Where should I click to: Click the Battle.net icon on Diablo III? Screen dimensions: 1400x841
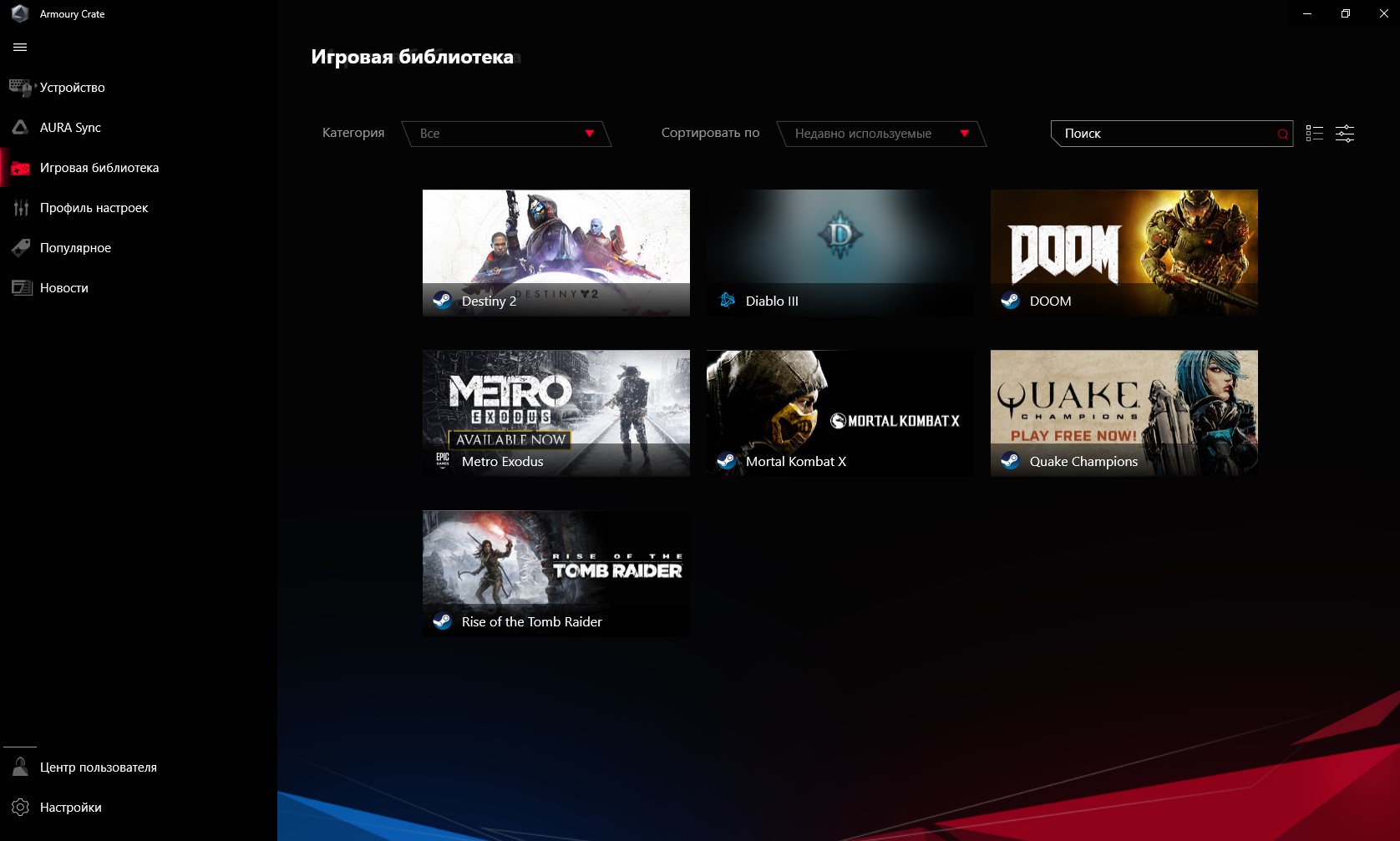coord(727,300)
